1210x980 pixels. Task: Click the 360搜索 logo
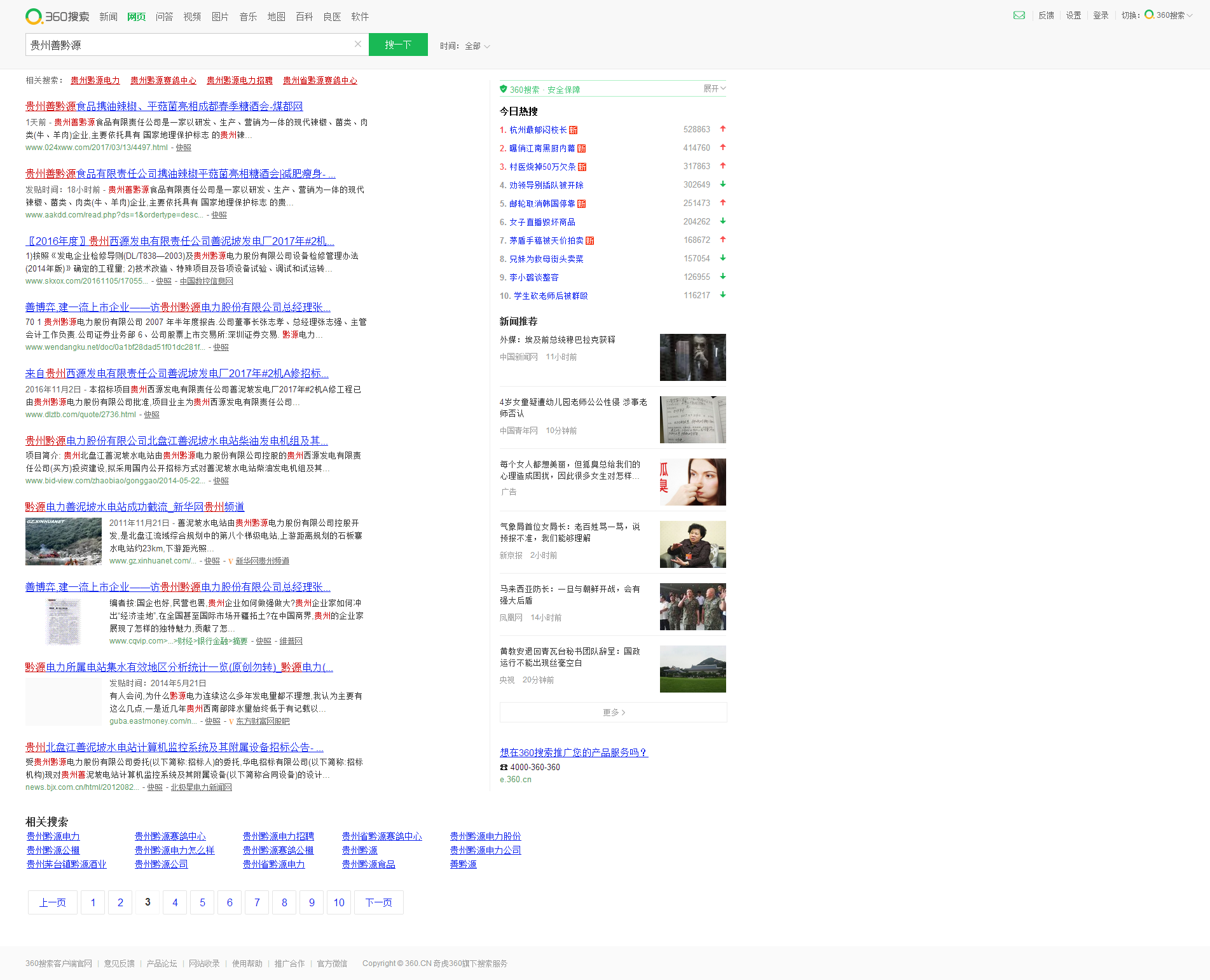click(x=57, y=17)
